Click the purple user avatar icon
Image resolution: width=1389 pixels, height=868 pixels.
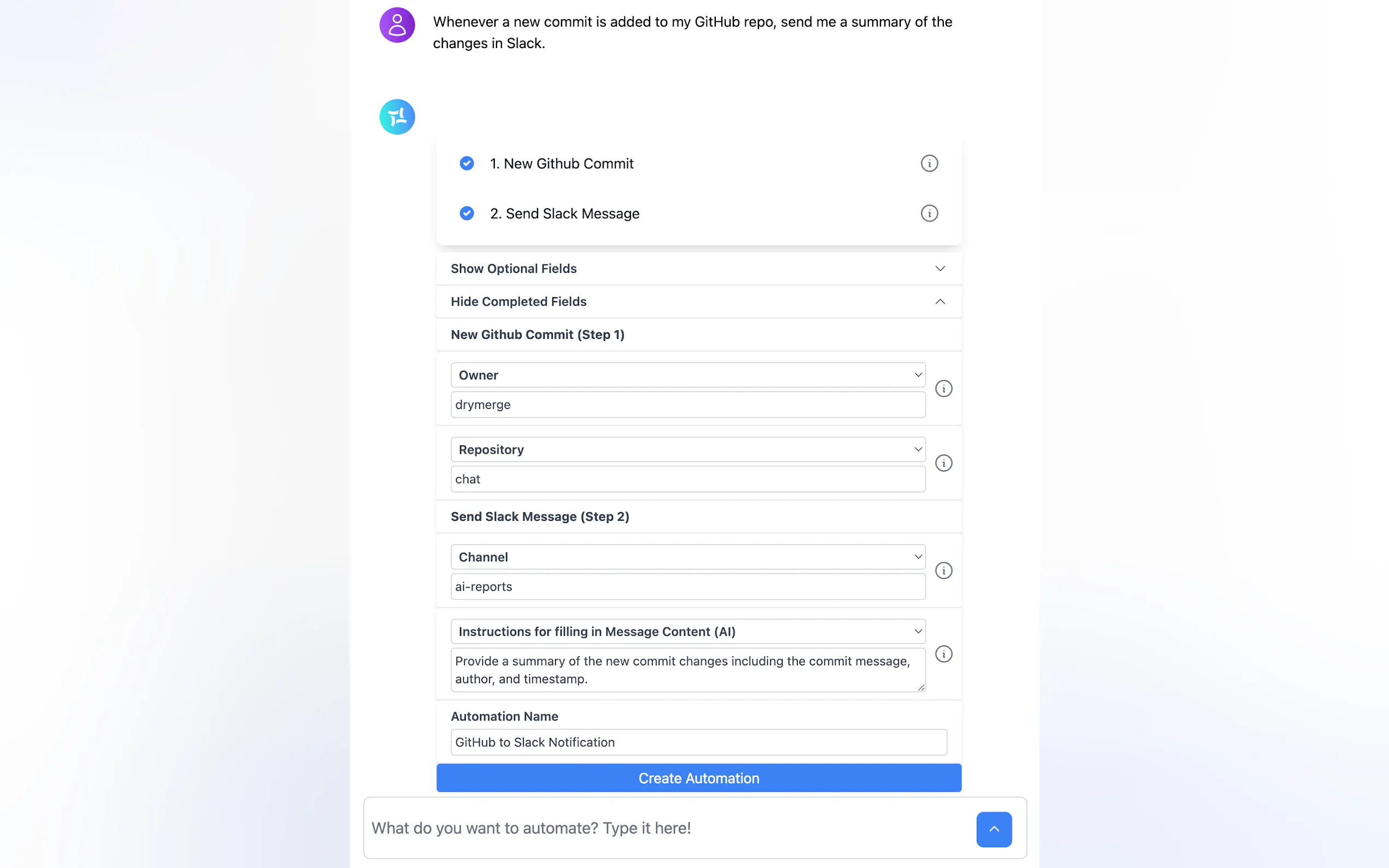click(x=397, y=25)
